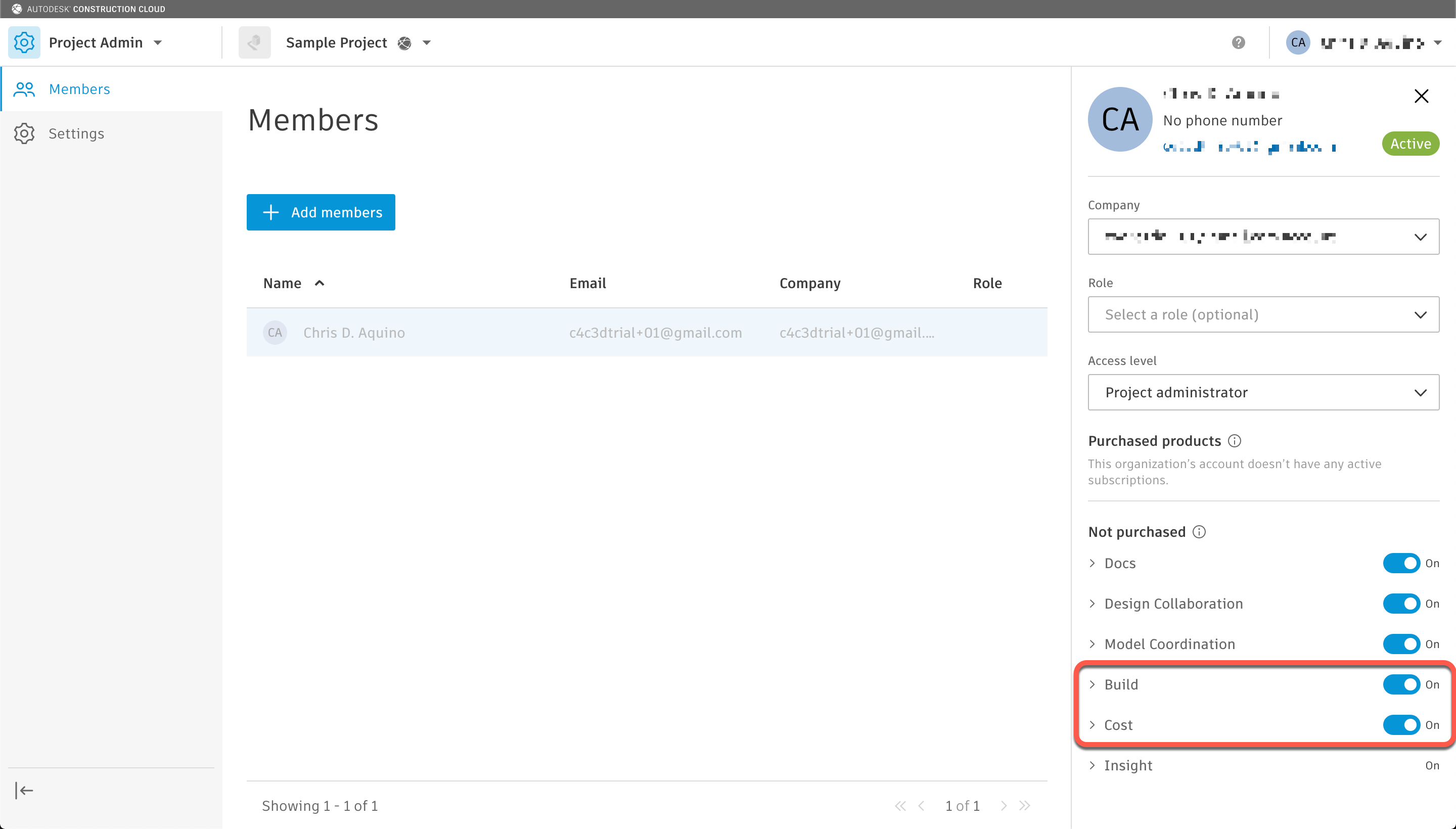Open the Settings section in sidebar
This screenshot has height=829, width=1456.
click(x=76, y=134)
